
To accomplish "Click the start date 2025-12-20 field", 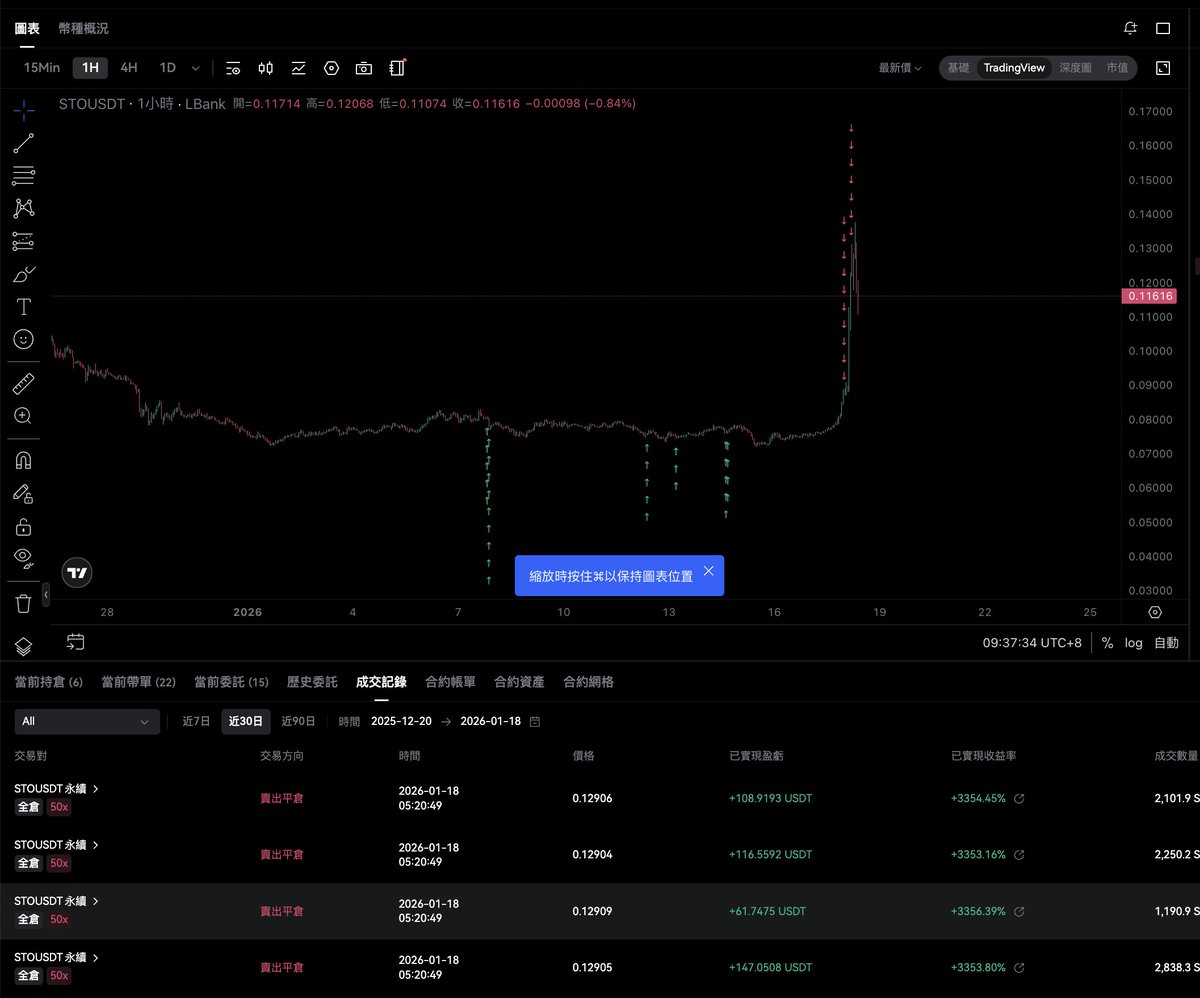I will coord(400,721).
